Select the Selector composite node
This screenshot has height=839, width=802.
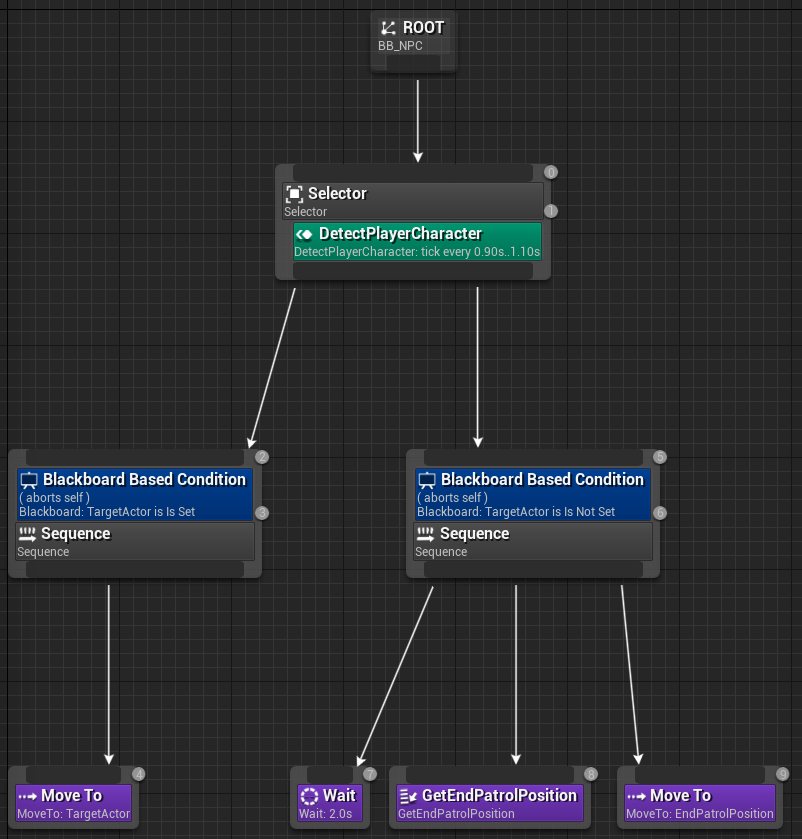coord(413,201)
